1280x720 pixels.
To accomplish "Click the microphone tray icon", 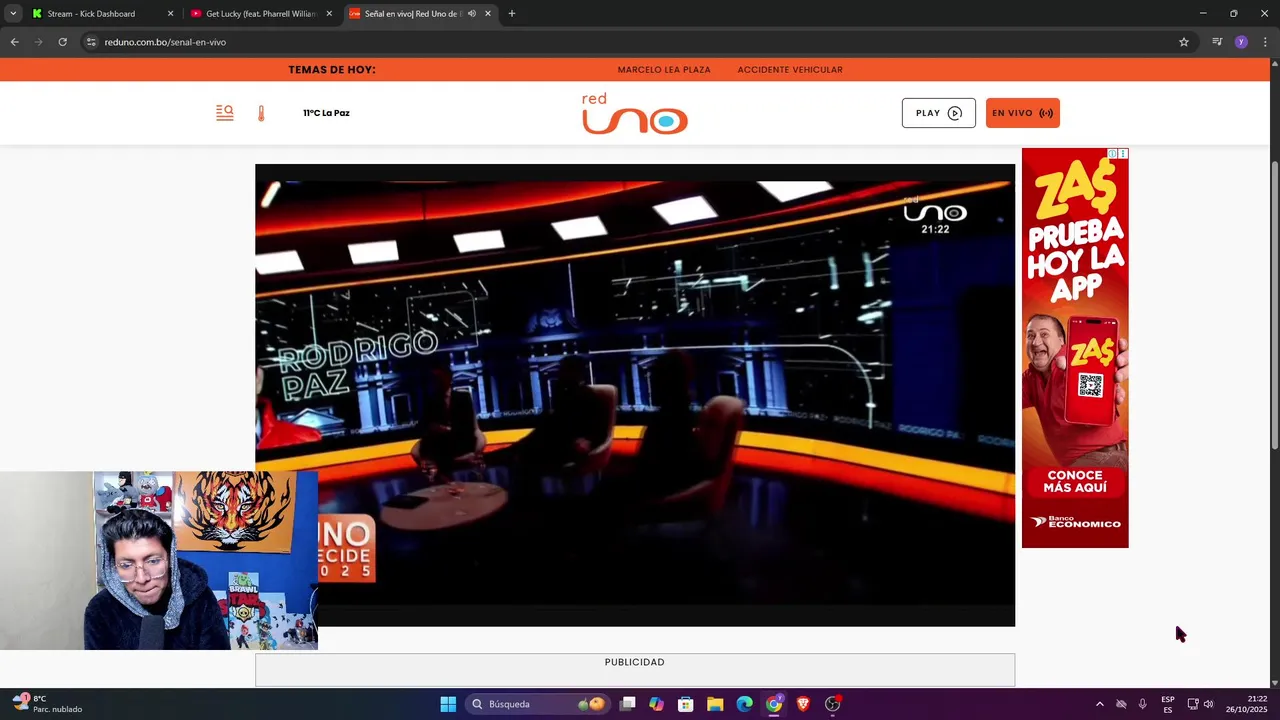I will pyautogui.click(x=1142, y=704).
